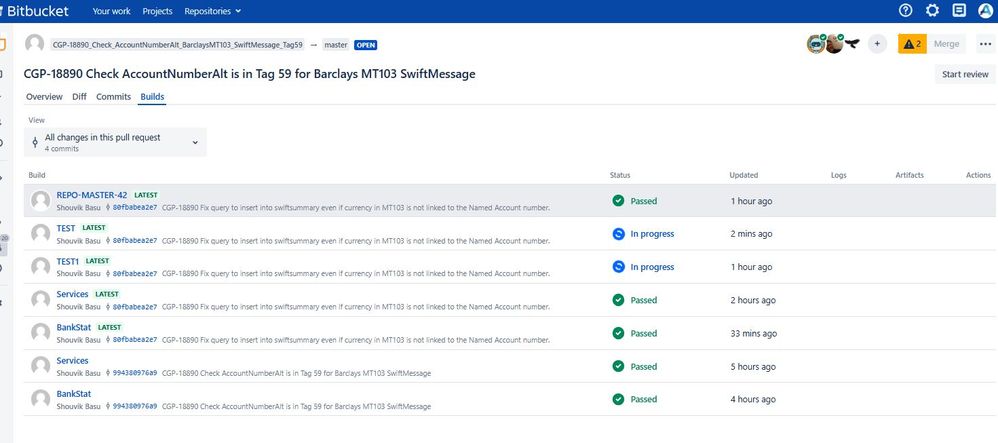Click the Status column header
This screenshot has width=998, height=443.
[x=620, y=175]
